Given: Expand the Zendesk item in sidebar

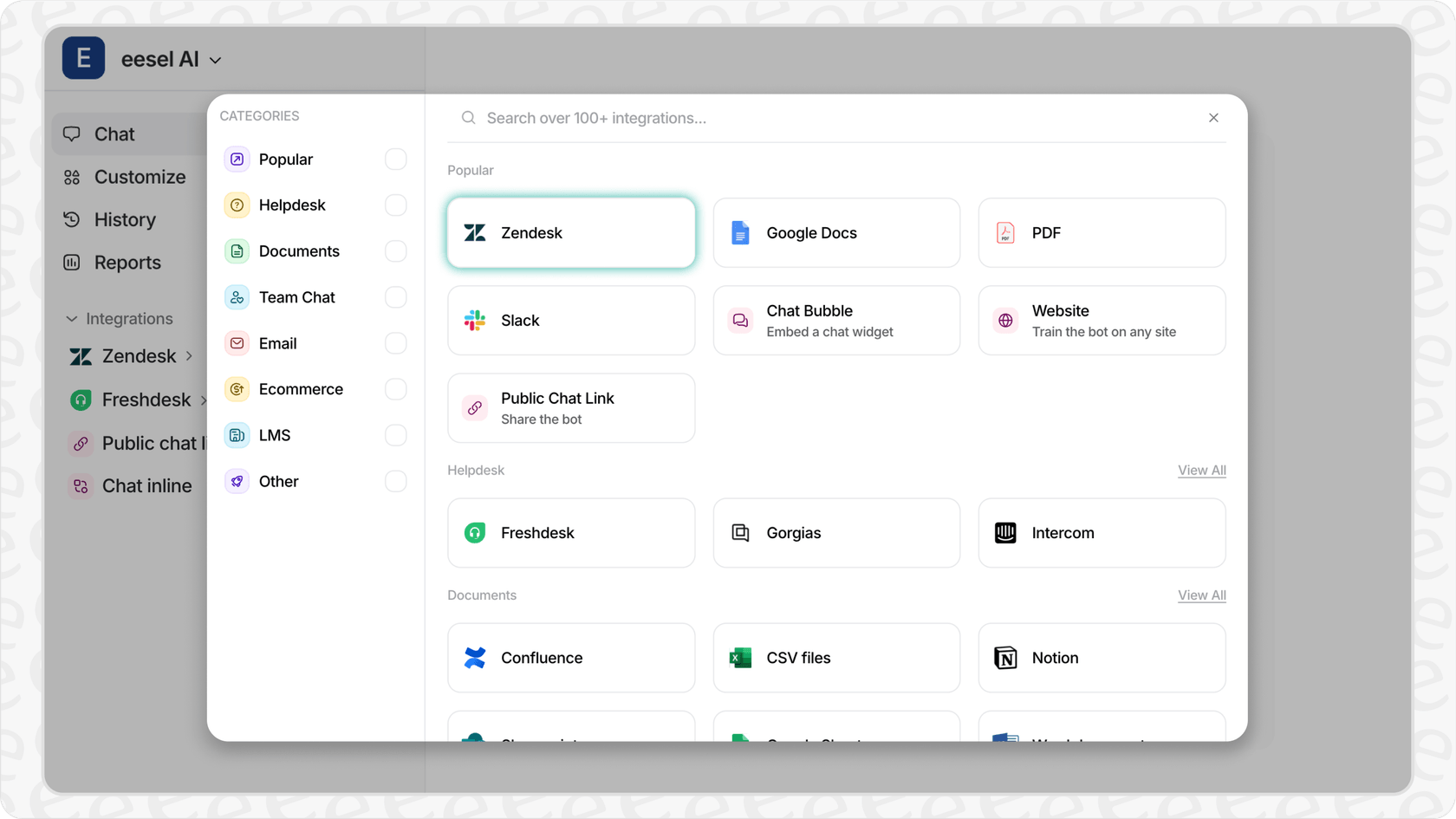Looking at the screenshot, I should point(189,355).
